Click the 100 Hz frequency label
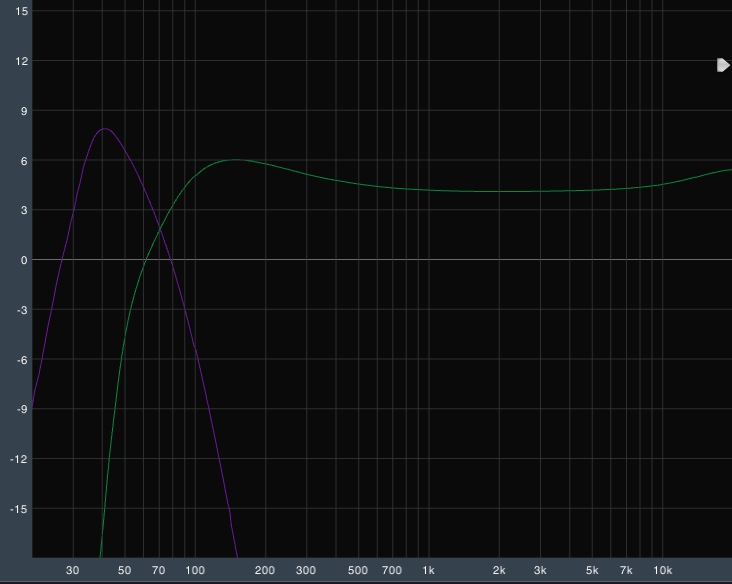Image resolution: width=732 pixels, height=584 pixels. point(195,570)
